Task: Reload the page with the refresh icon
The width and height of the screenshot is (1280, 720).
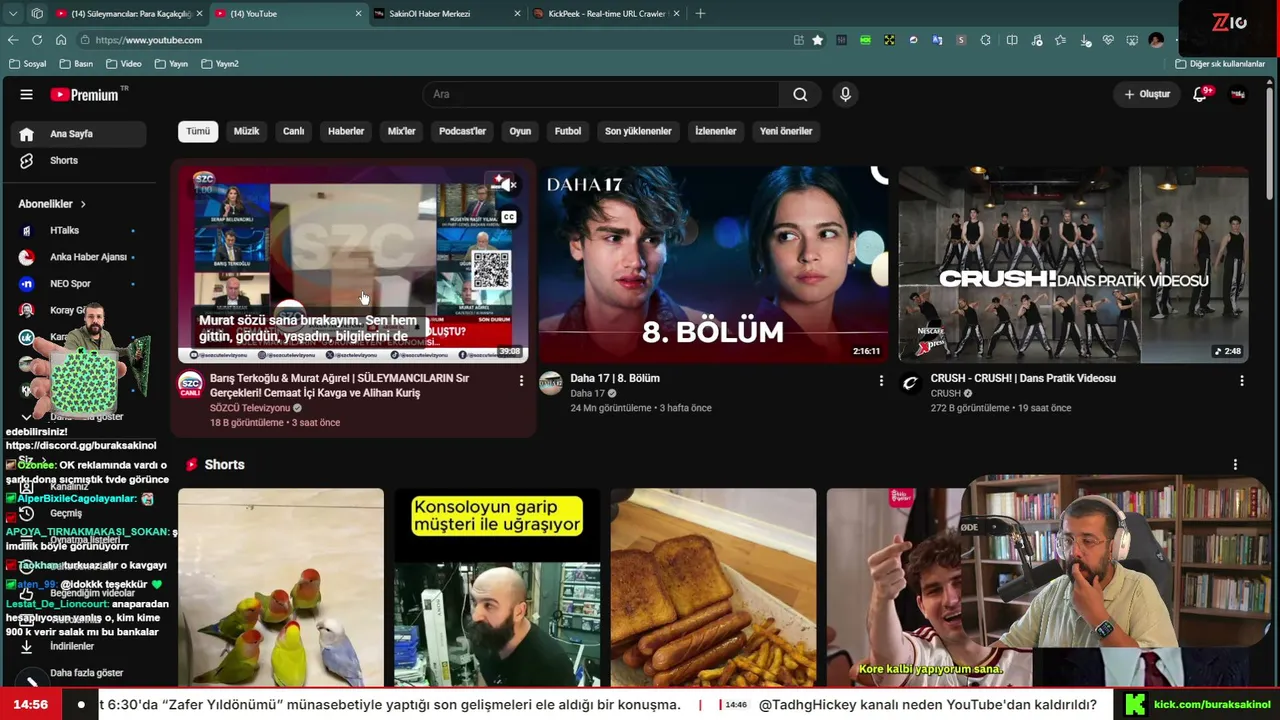Action: pos(37,40)
